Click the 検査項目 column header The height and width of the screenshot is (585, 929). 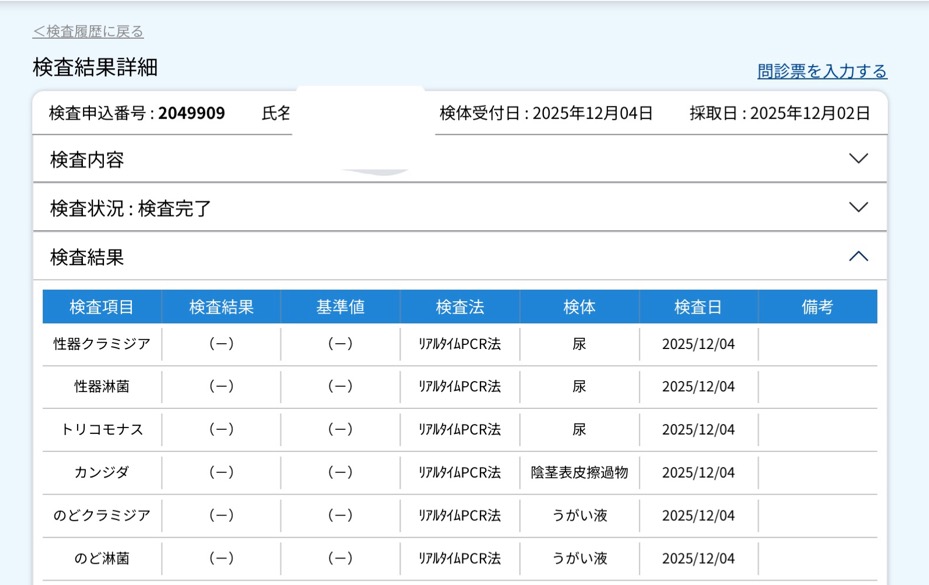(102, 307)
